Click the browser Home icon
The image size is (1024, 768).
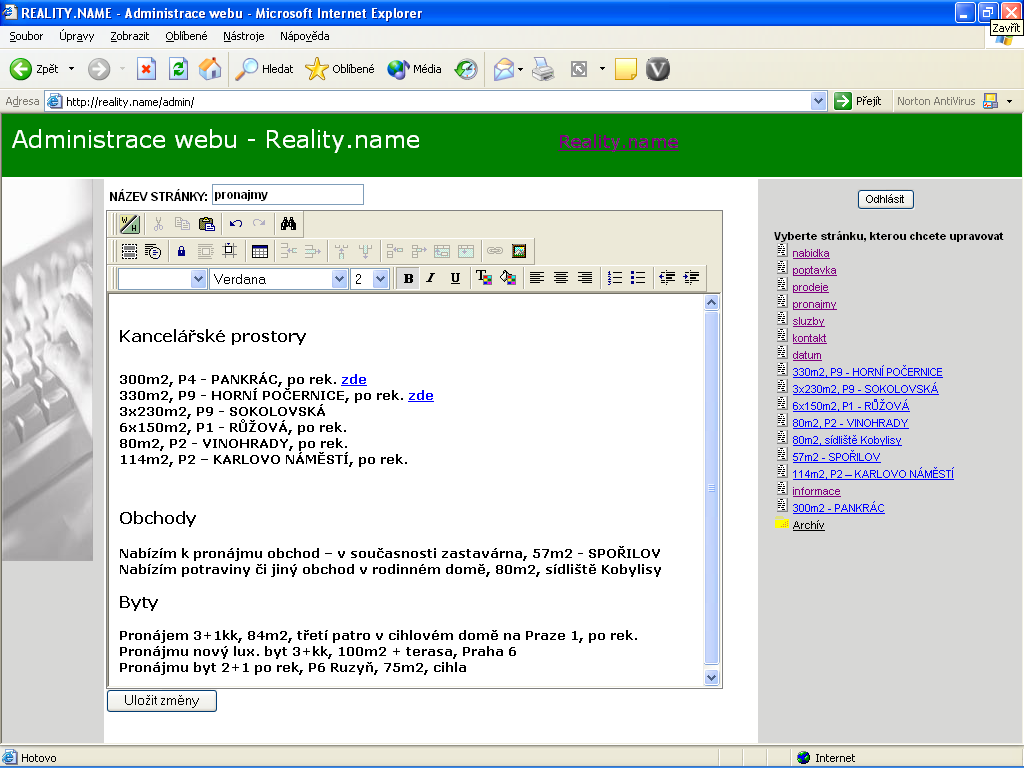tap(210, 69)
